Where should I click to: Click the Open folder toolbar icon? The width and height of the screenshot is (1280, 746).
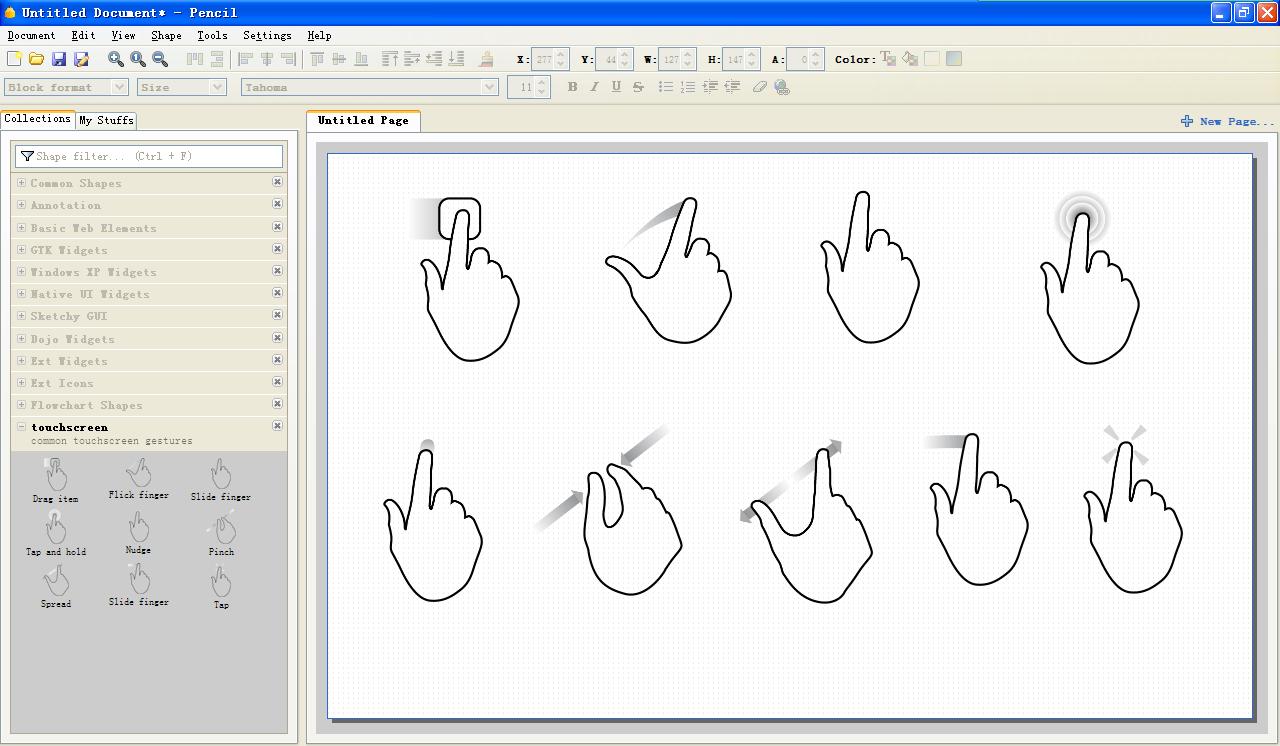(36, 59)
